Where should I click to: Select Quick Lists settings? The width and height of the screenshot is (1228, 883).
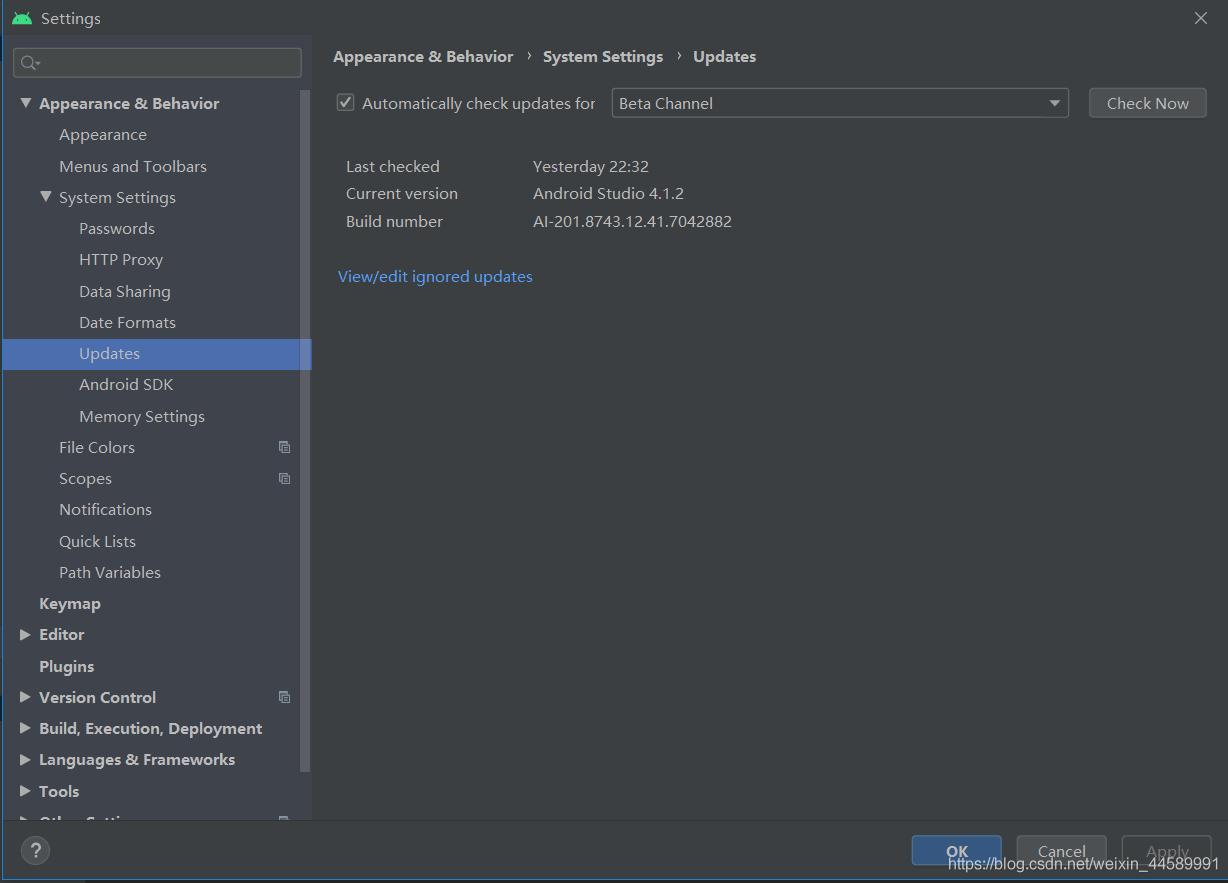pyautogui.click(x=97, y=541)
